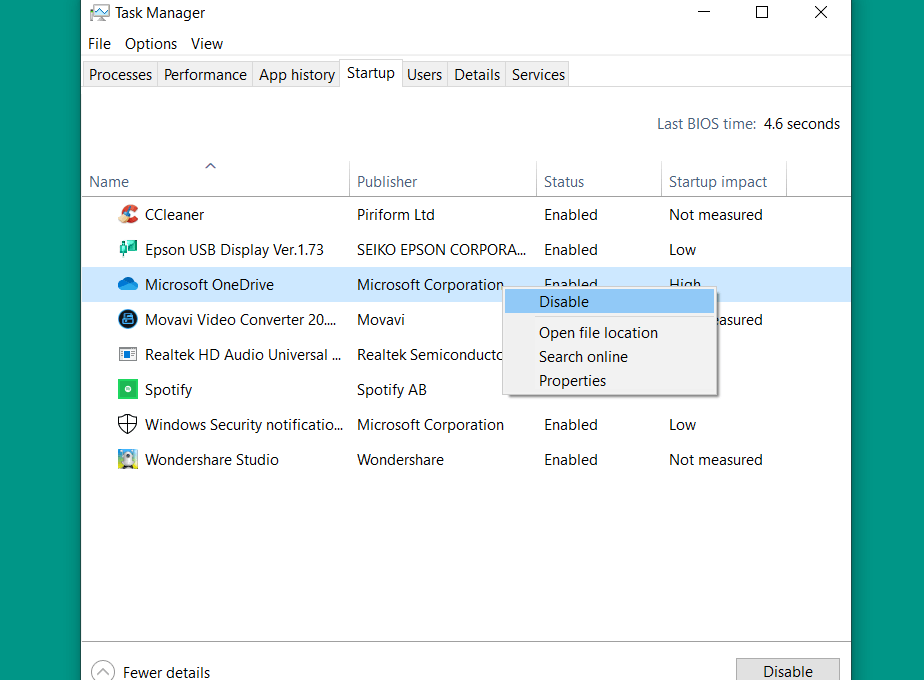Sort by the Publisher column header
The image size is (924, 680).
click(x=443, y=181)
